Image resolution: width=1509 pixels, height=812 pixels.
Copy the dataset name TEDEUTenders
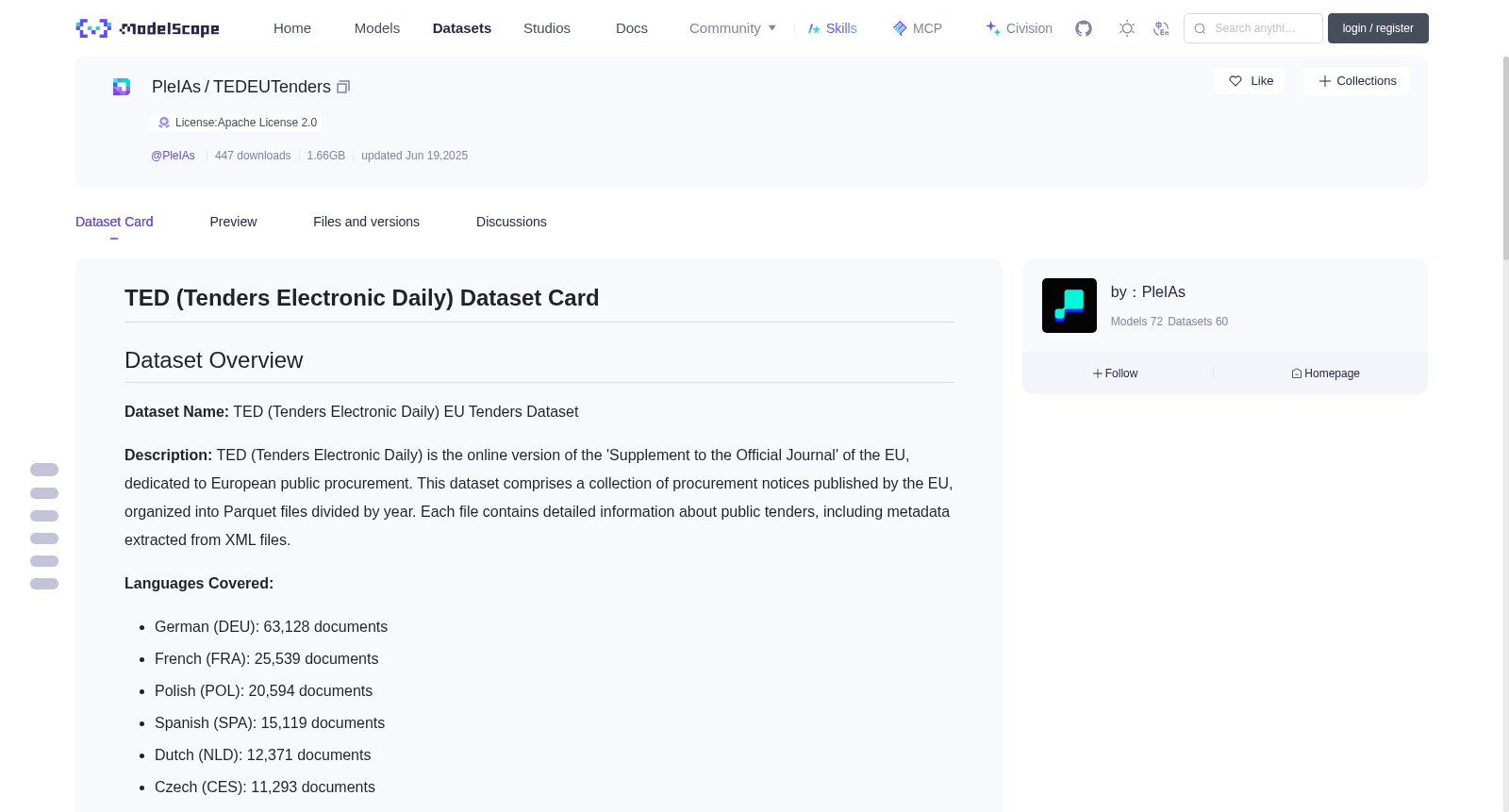(343, 87)
